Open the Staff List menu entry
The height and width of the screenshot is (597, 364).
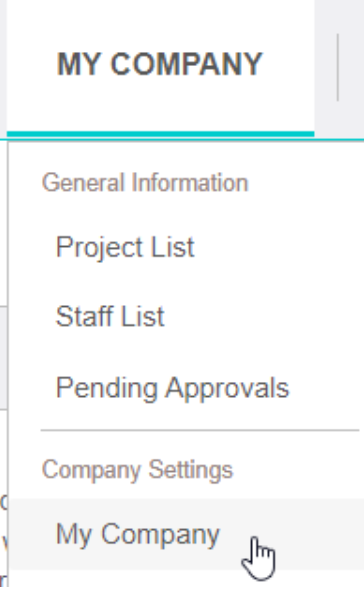tap(110, 316)
